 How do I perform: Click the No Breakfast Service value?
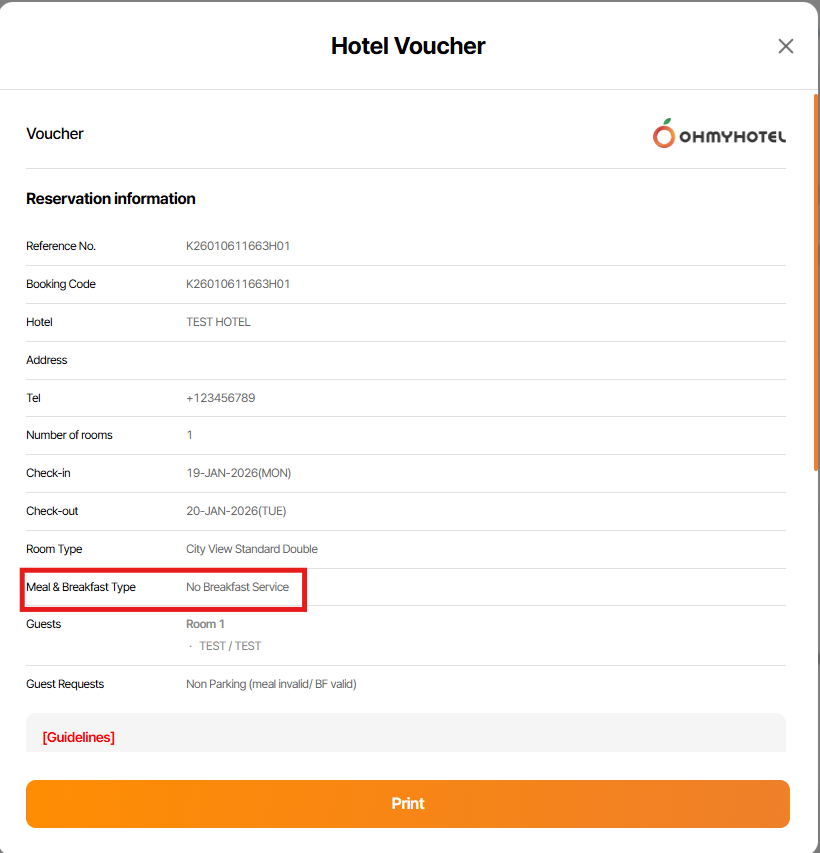click(237, 587)
